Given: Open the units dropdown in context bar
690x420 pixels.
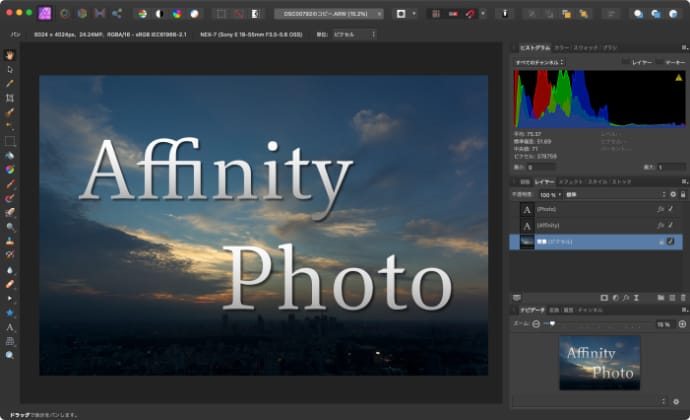Looking at the screenshot, I should (x=351, y=34).
